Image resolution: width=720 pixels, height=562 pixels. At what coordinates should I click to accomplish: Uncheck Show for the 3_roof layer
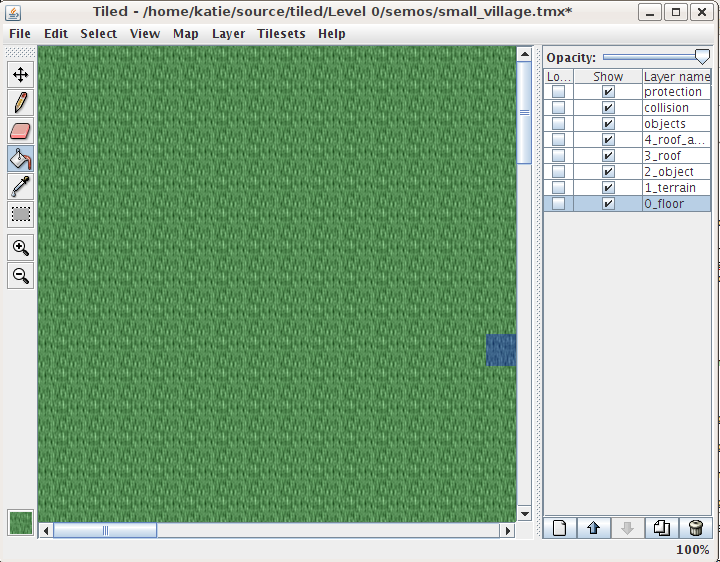(608, 156)
